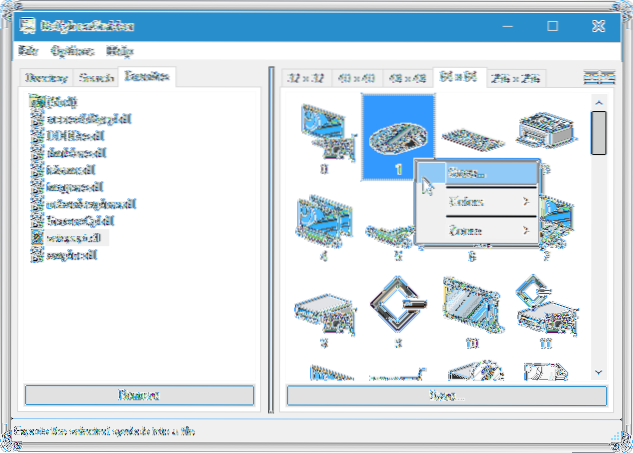
Task: Select the icon thumbnail labeled 0
Action: click(x=323, y=134)
